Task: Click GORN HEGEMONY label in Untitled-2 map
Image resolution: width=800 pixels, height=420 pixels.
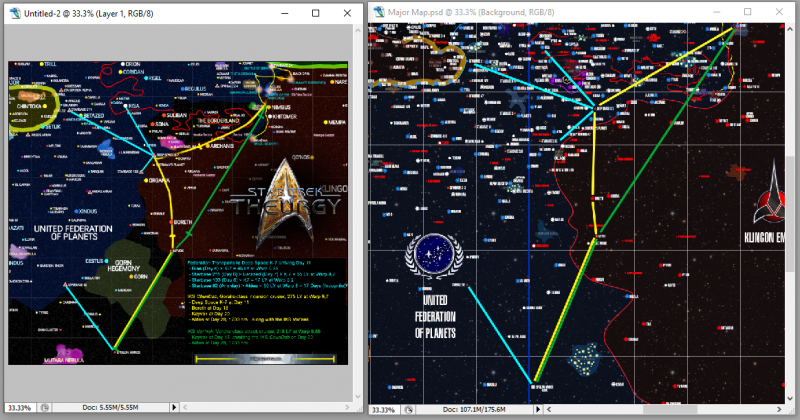Action: coord(123,265)
